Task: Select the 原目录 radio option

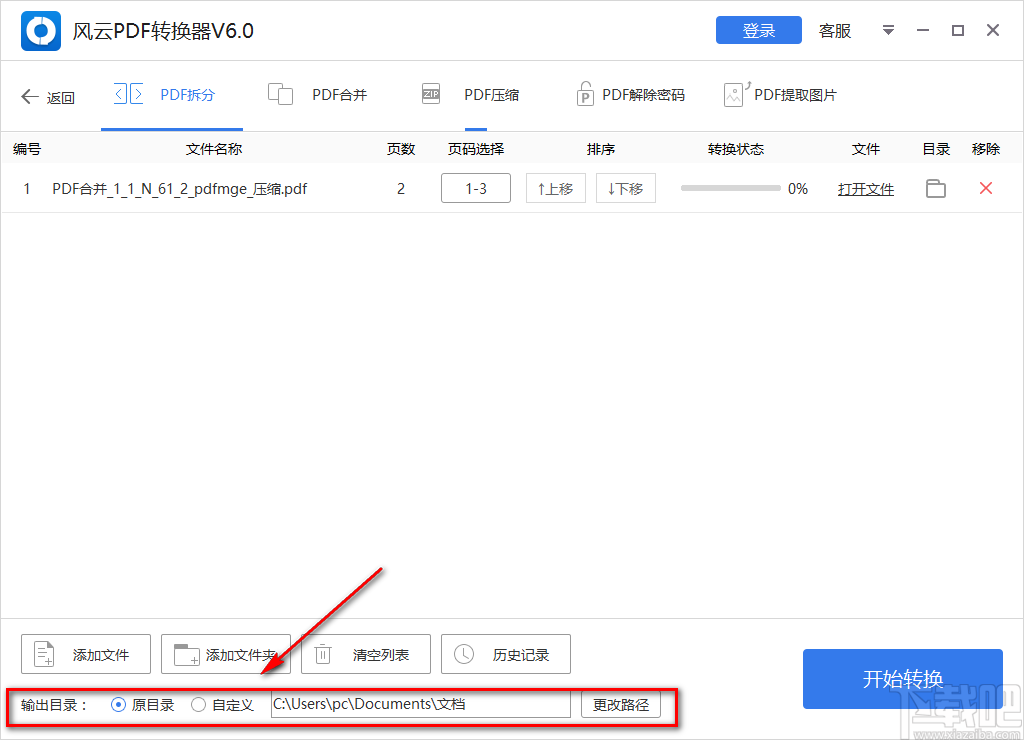Action: point(117,704)
